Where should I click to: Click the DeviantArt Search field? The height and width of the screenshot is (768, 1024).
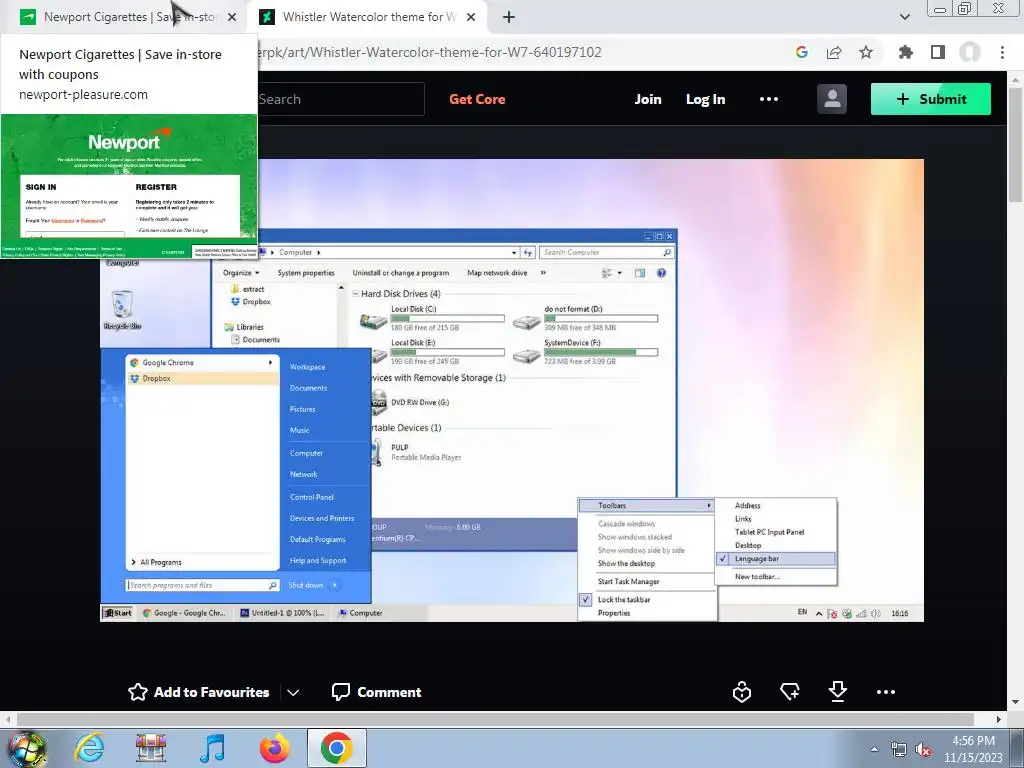coord(340,99)
